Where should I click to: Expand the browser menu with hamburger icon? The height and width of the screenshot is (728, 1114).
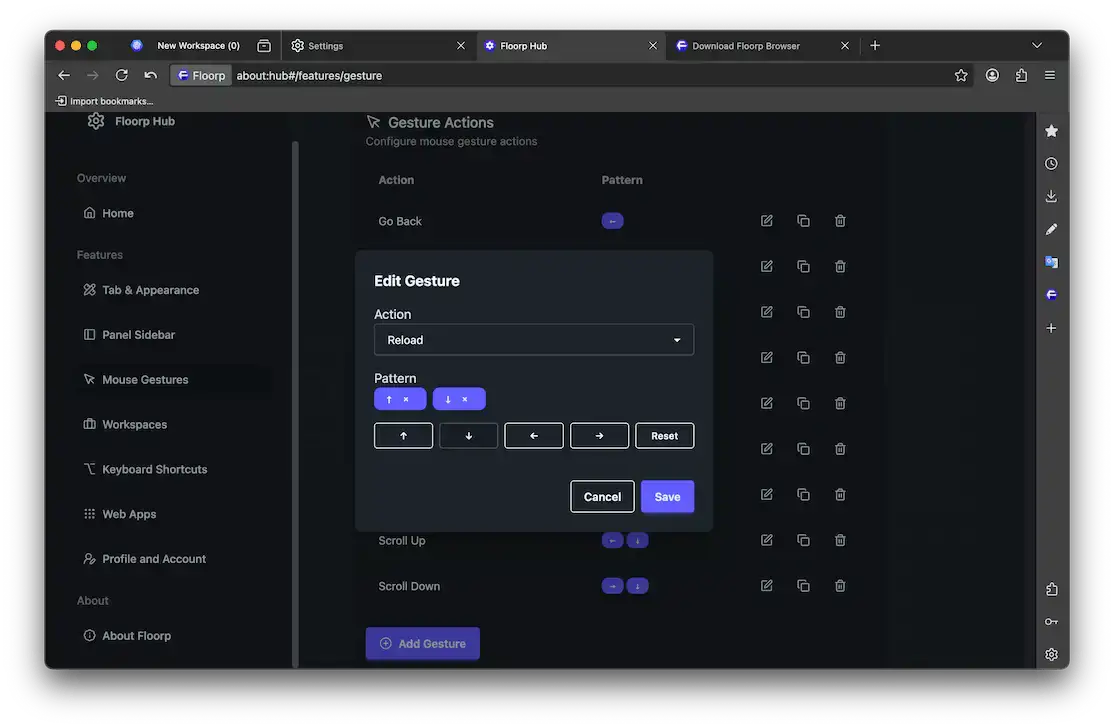click(1049, 75)
